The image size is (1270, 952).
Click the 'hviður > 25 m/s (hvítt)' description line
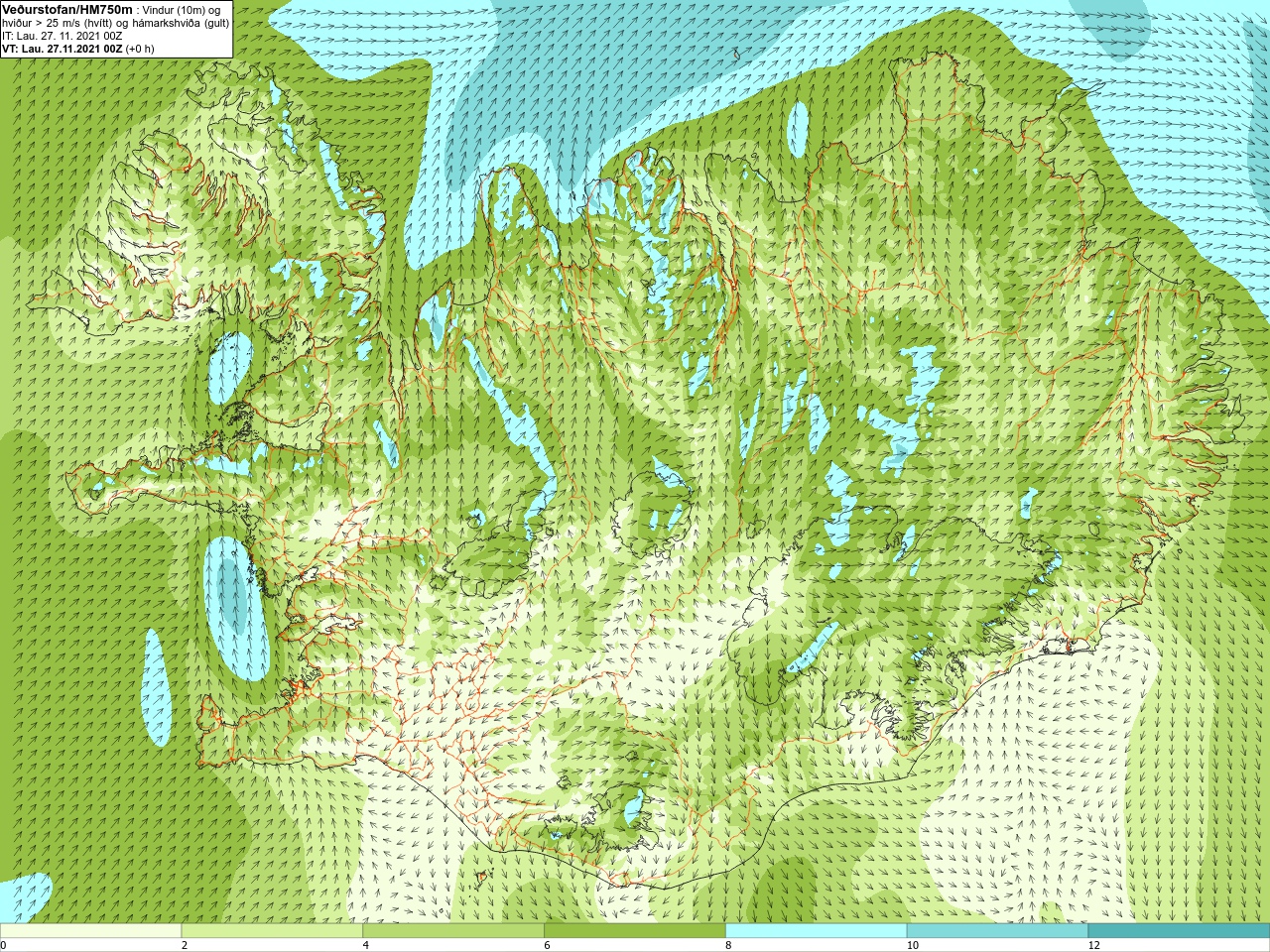pyautogui.click(x=115, y=23)
